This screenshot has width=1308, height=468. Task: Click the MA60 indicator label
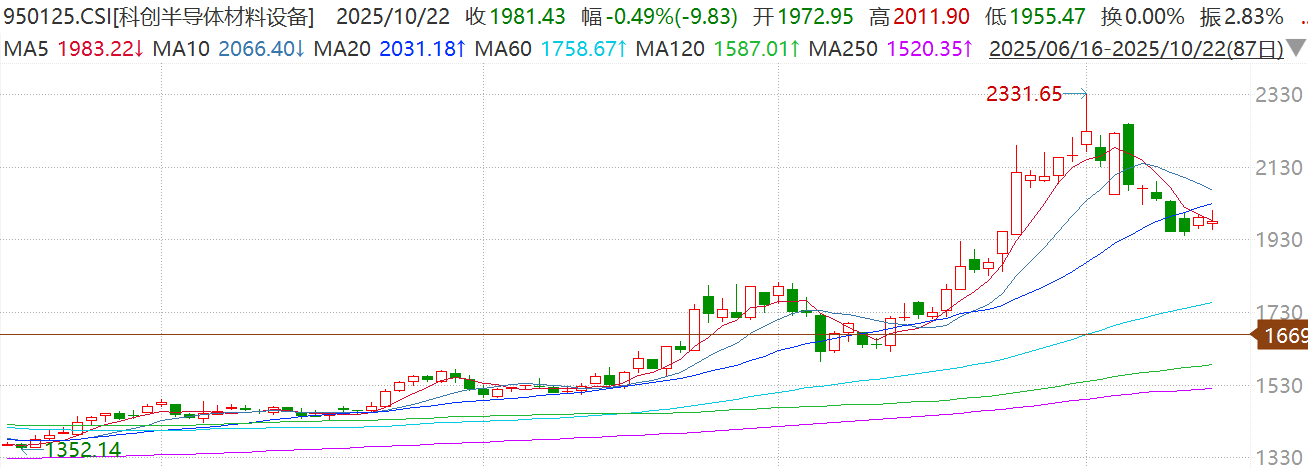point(504,47)
